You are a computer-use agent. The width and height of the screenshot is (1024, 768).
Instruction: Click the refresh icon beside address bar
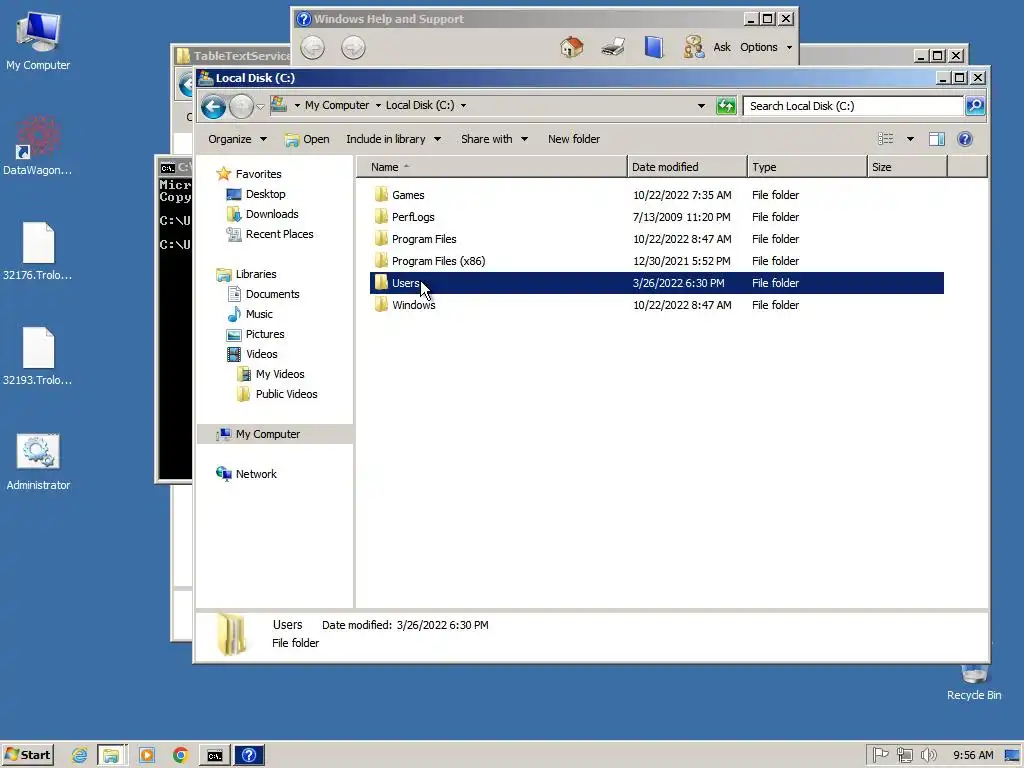pyautogui.click(x=726, y=106)
